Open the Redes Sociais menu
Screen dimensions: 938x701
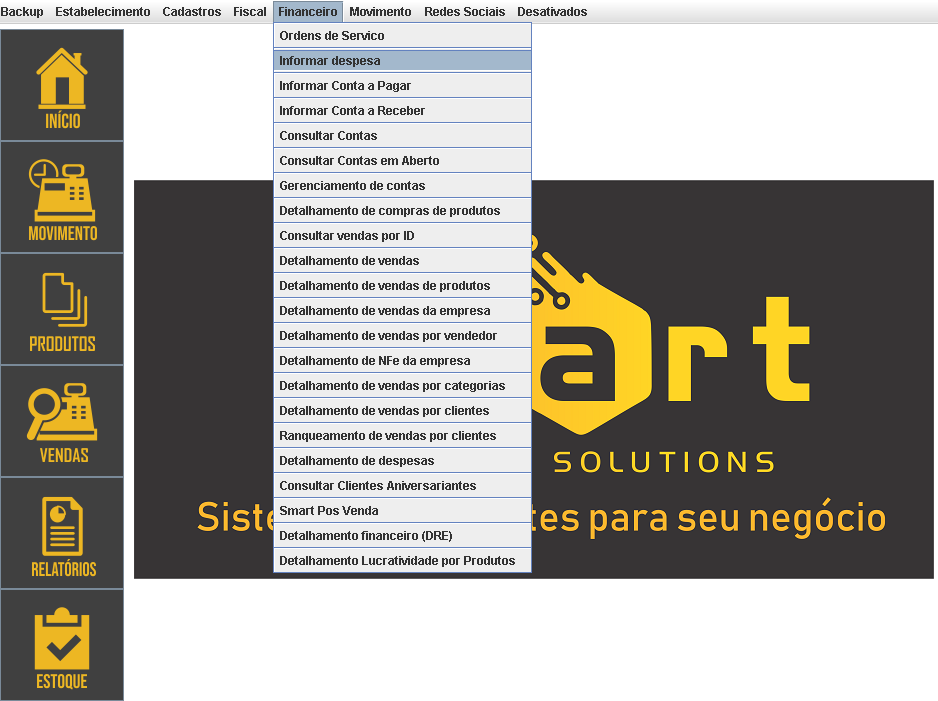click(x=464, y=12)
